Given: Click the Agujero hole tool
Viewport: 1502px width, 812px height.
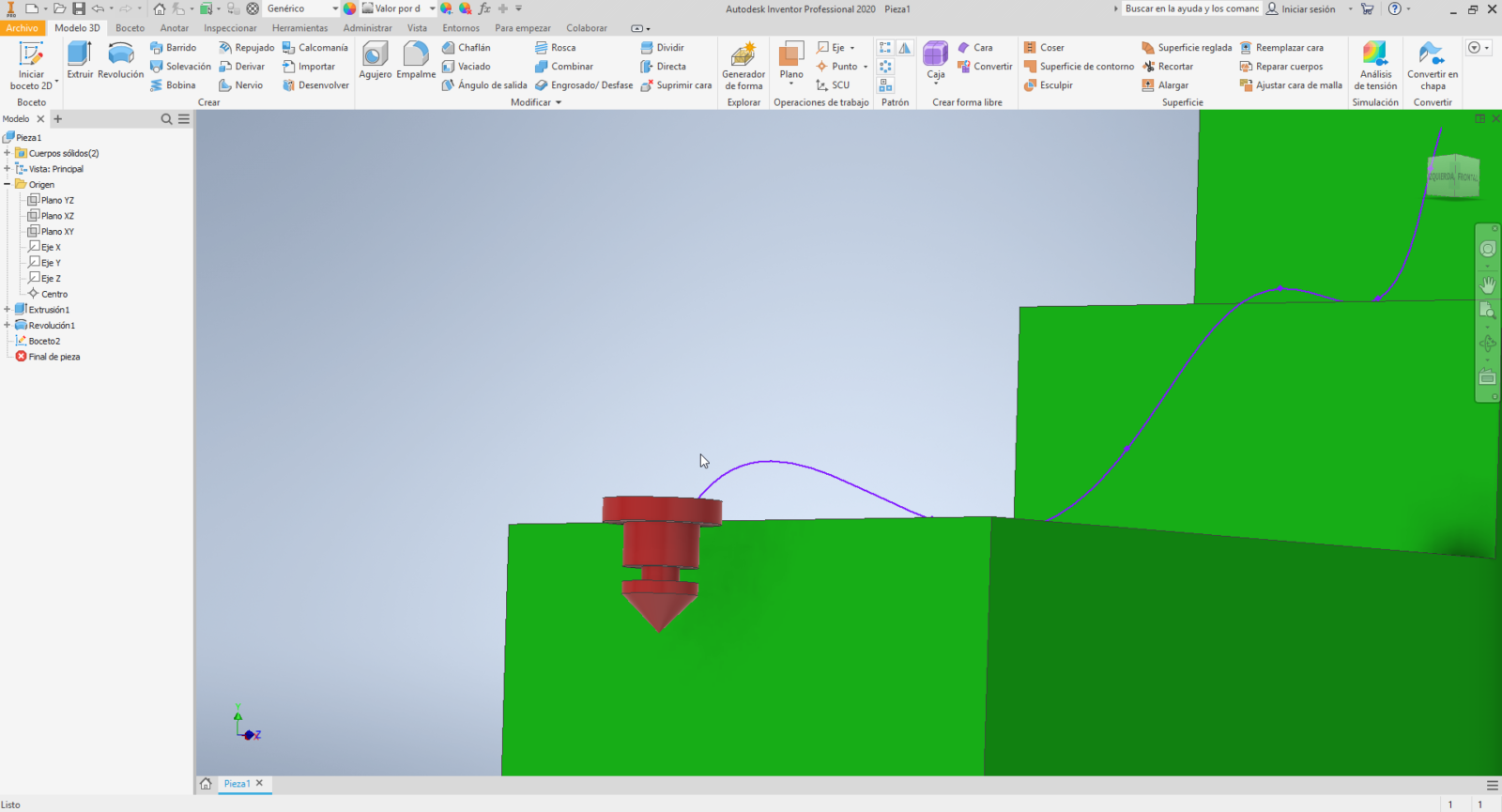Looking at the screenshot, I should [x=375, y=60].
